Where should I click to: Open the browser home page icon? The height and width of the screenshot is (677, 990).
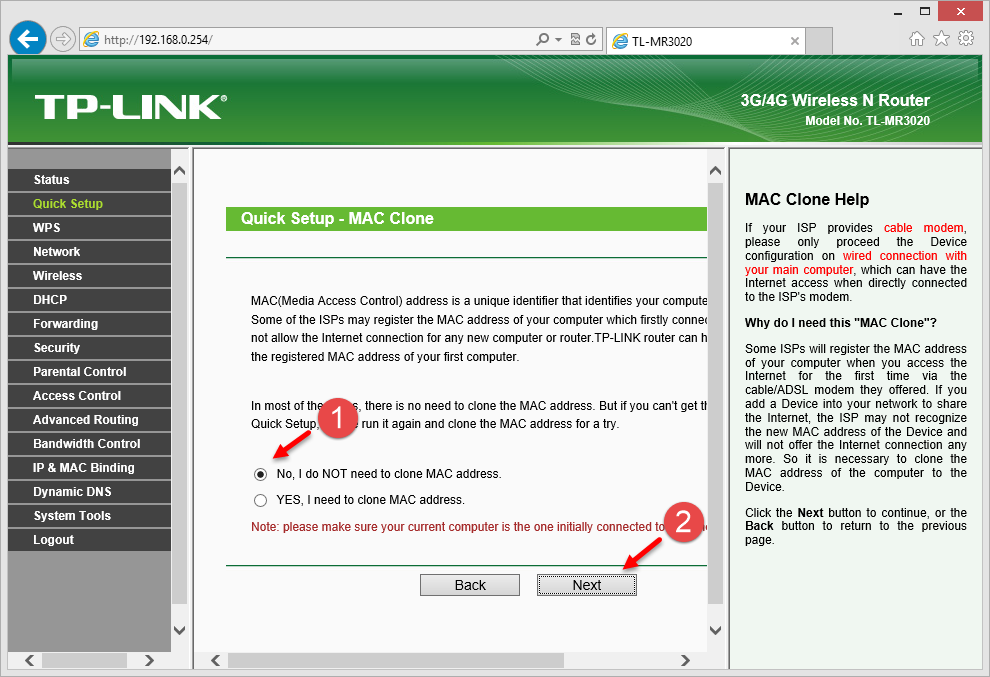click(917, 39)
